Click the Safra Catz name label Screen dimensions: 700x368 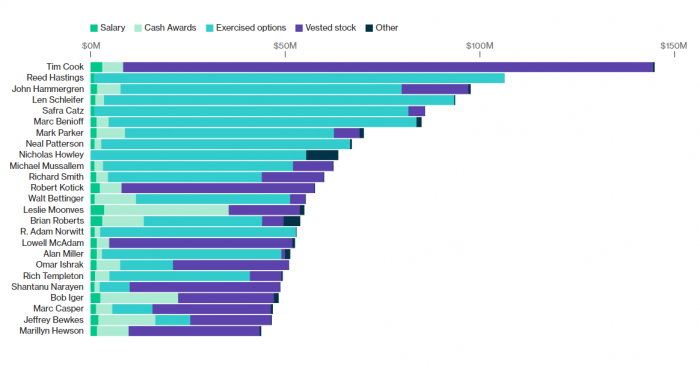63,111
